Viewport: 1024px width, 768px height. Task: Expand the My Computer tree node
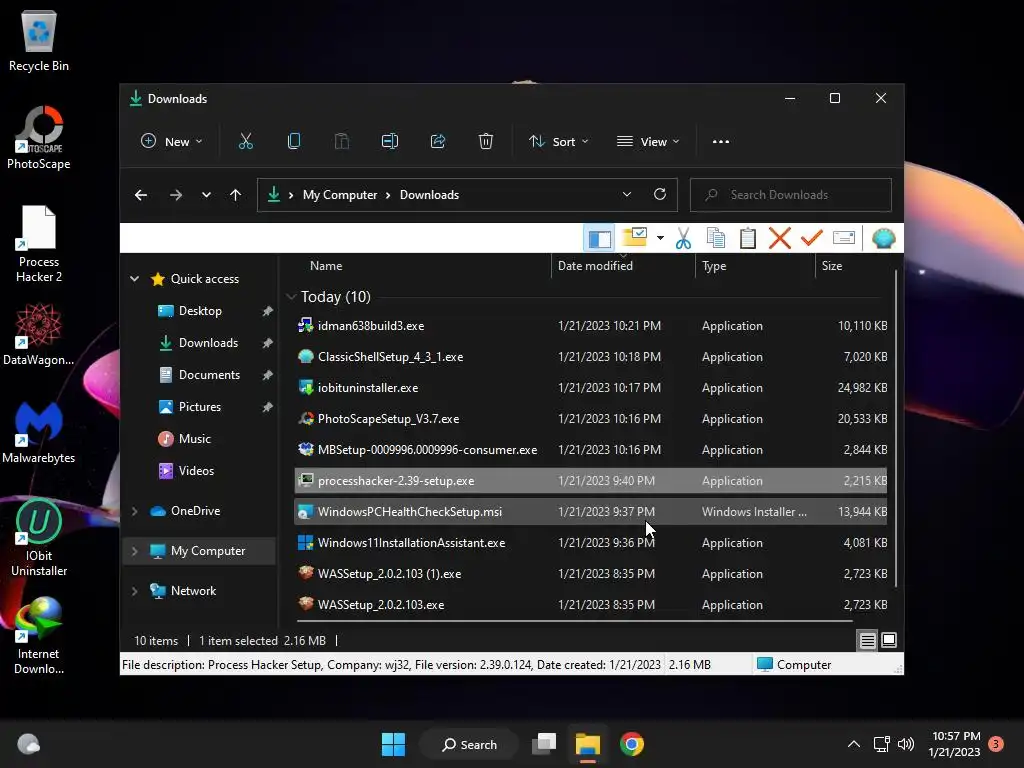(x=135, y=551)
